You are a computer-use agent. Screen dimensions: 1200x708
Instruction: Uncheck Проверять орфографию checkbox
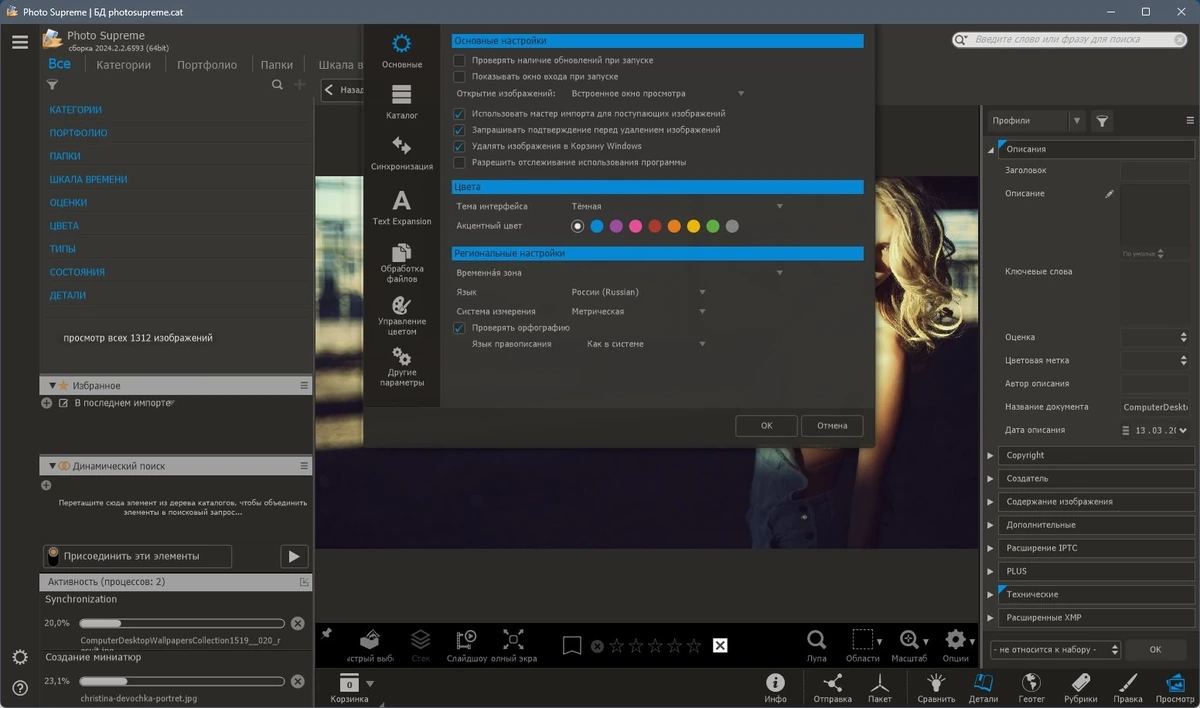point(460,328)
